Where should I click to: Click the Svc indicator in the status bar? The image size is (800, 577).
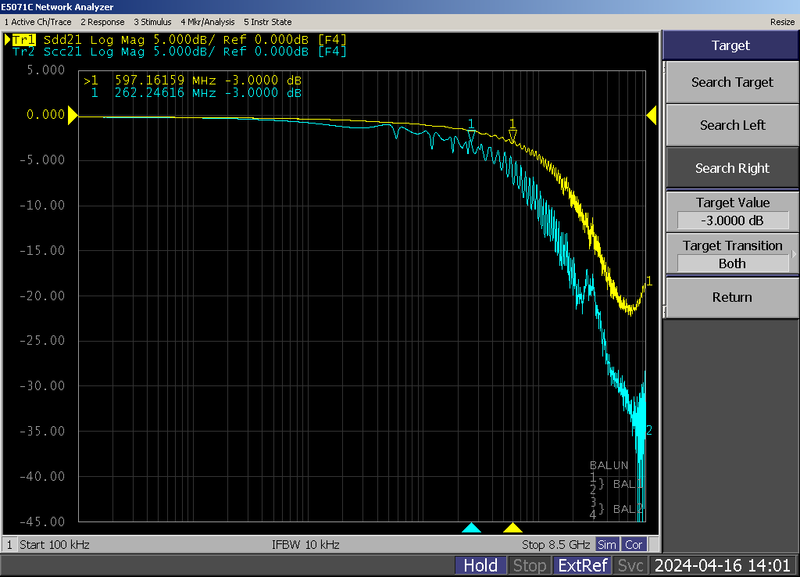[x=630, y=565]
